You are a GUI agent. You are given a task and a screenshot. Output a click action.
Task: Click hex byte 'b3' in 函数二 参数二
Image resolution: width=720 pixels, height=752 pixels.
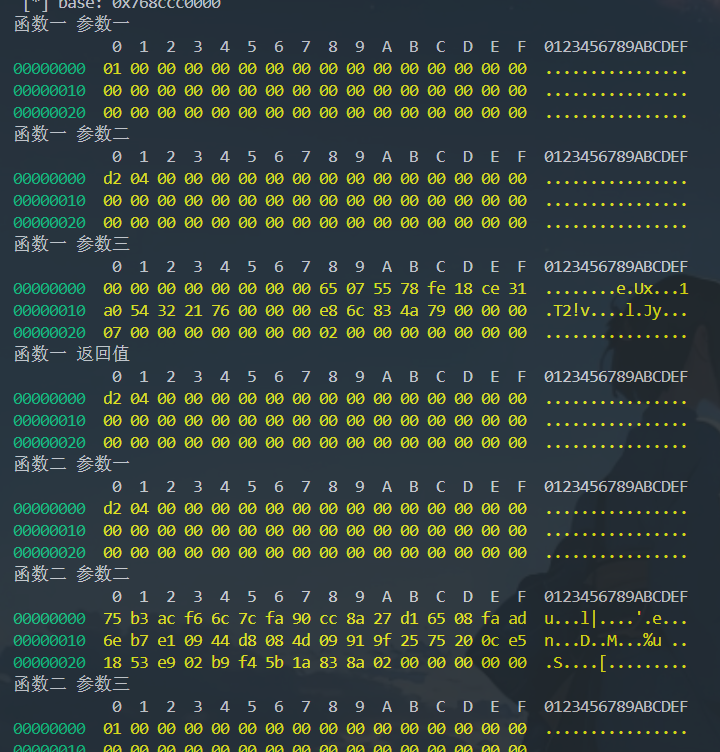coord(140,619)
